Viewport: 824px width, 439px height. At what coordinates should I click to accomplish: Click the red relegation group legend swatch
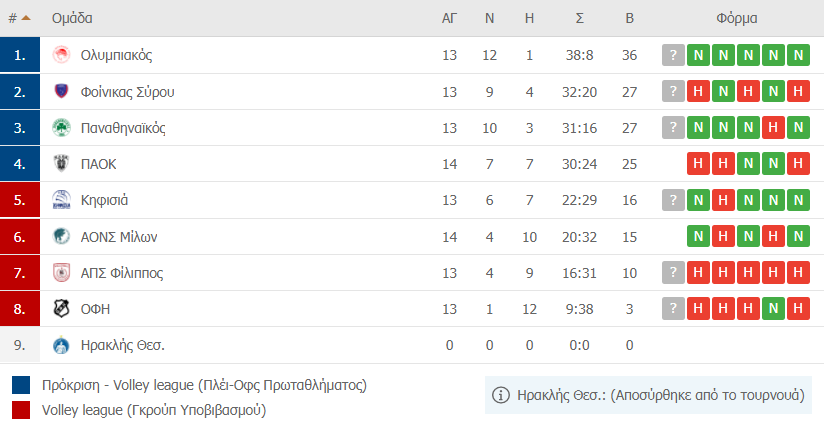coord(21,409)
